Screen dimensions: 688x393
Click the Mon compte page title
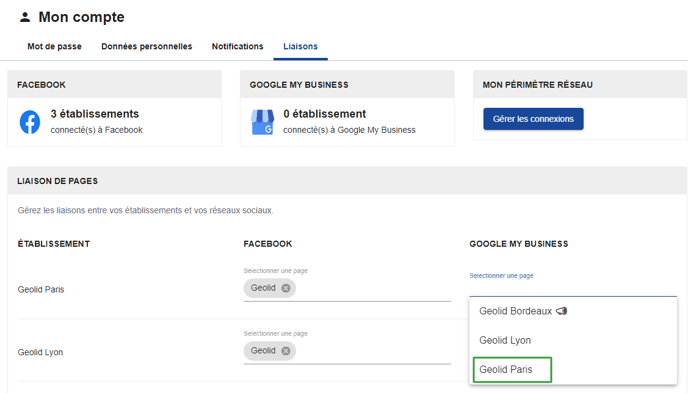82,17
